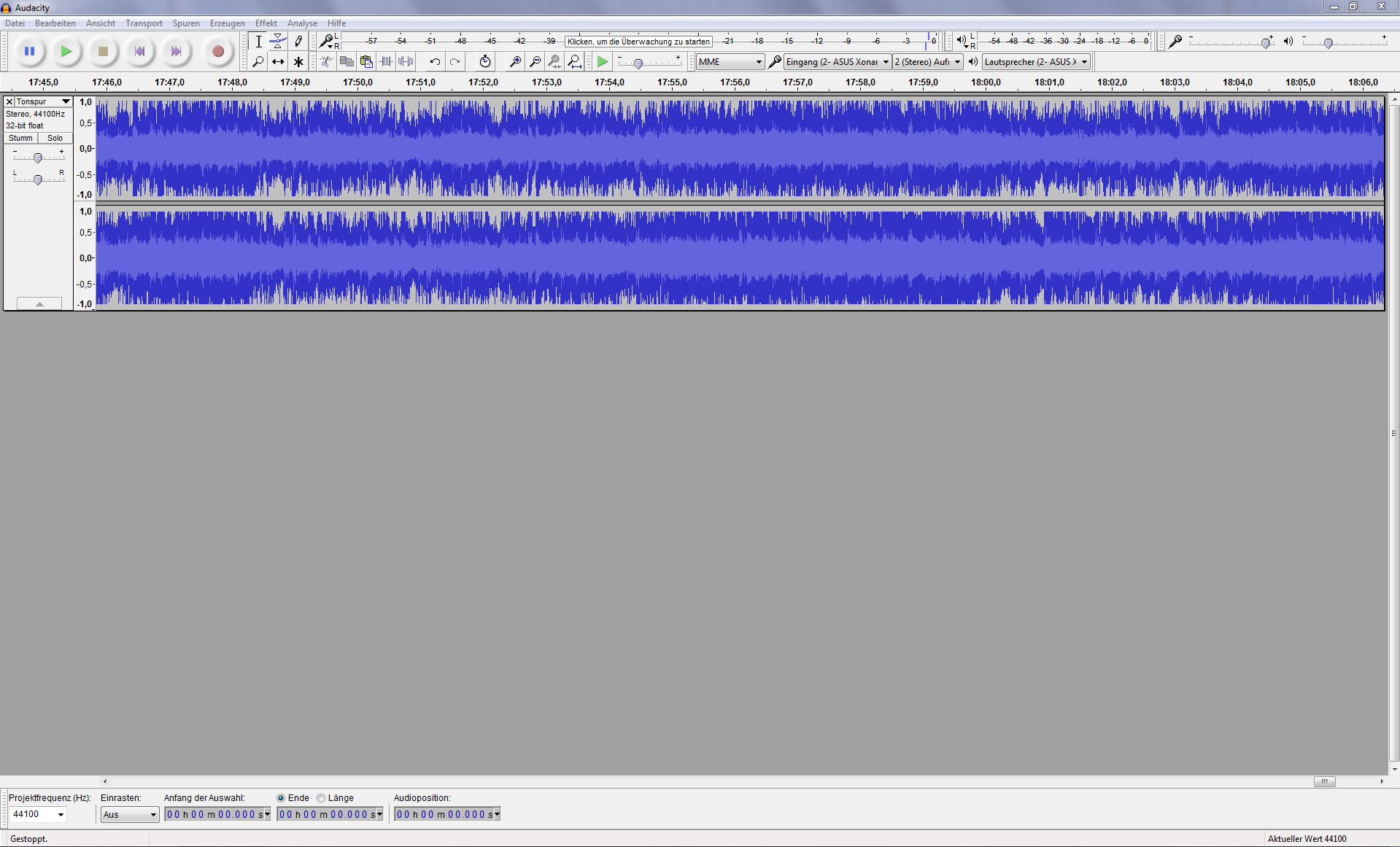Click the Cut scissors icon
This screenshot has width=1400, height=847.
(x=327, y=62)
